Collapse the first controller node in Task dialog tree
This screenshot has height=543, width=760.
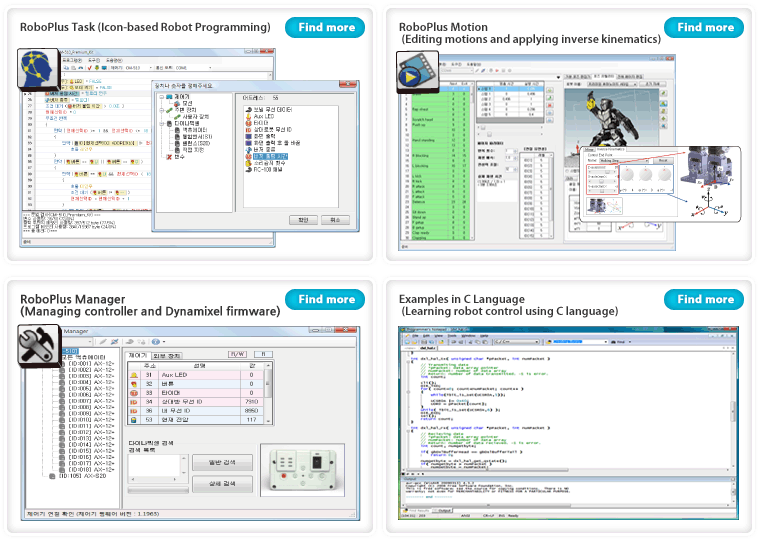click(161, 96)
